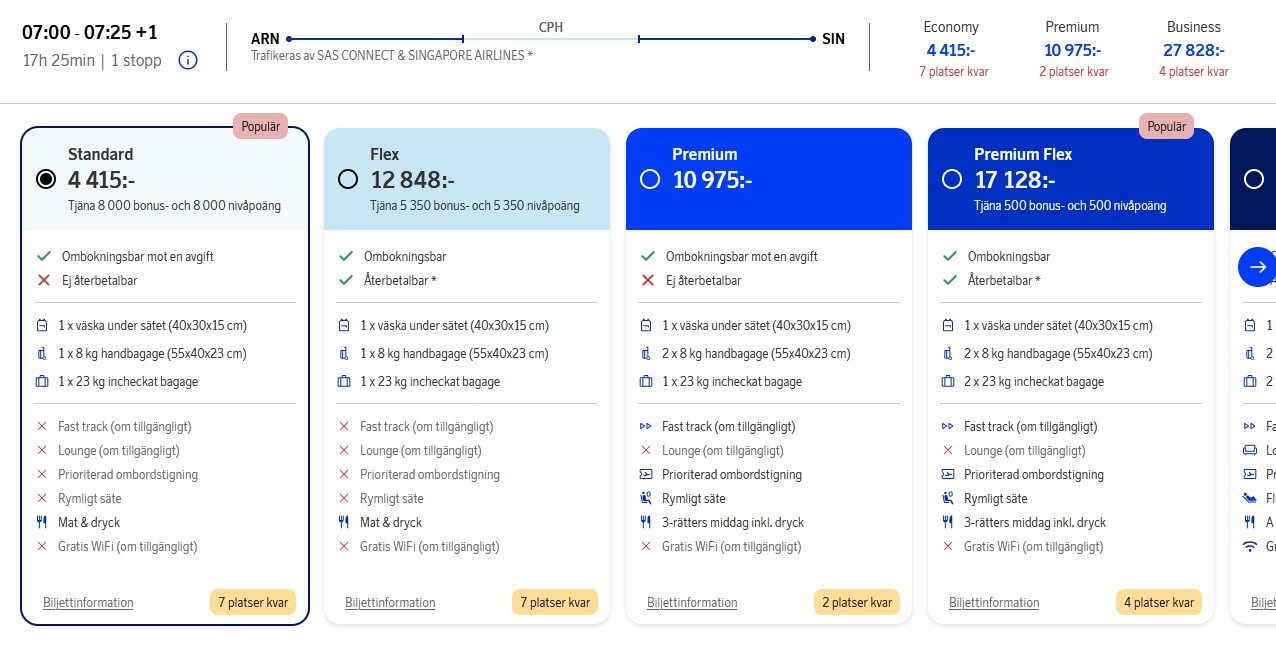Image resolution: width=1276 pixels, height=655 pixels.
Task: Click the "Populär" badge on Premium Flex card
Action: [1166, 127]
